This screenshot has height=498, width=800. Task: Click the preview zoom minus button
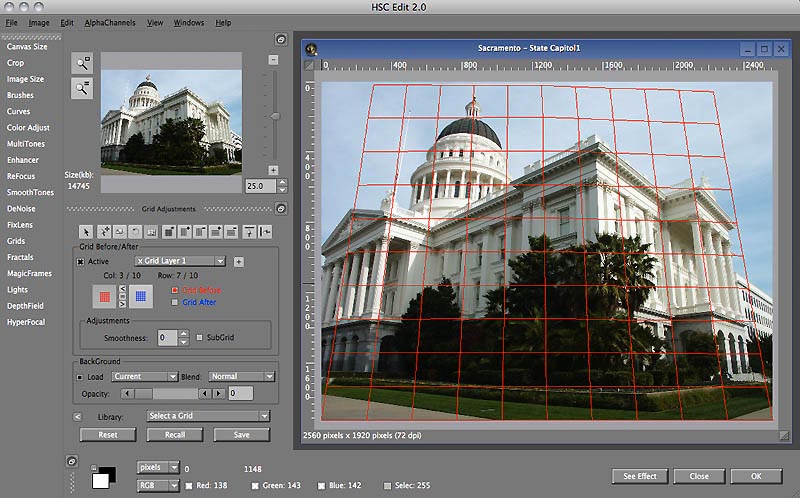[x=273, y=60]
